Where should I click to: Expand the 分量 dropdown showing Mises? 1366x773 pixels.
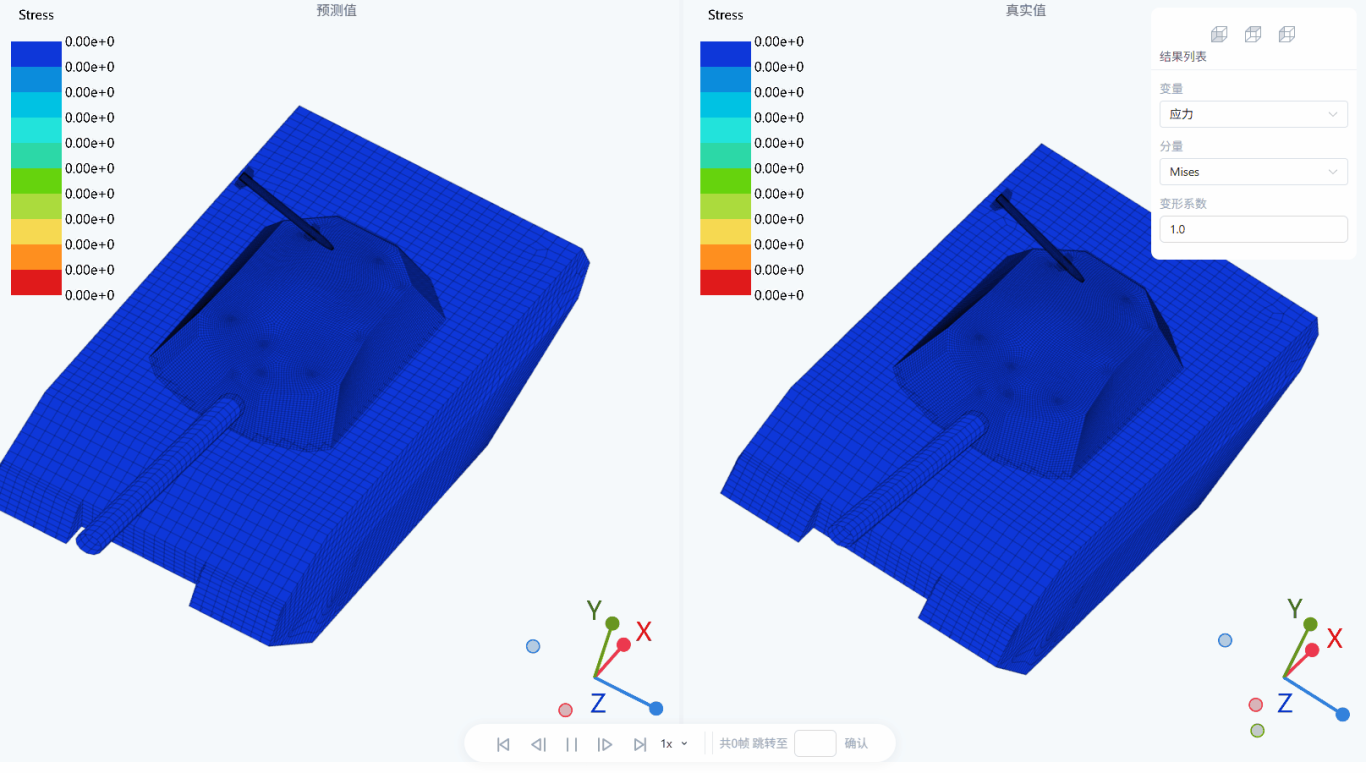[1253, 172]
